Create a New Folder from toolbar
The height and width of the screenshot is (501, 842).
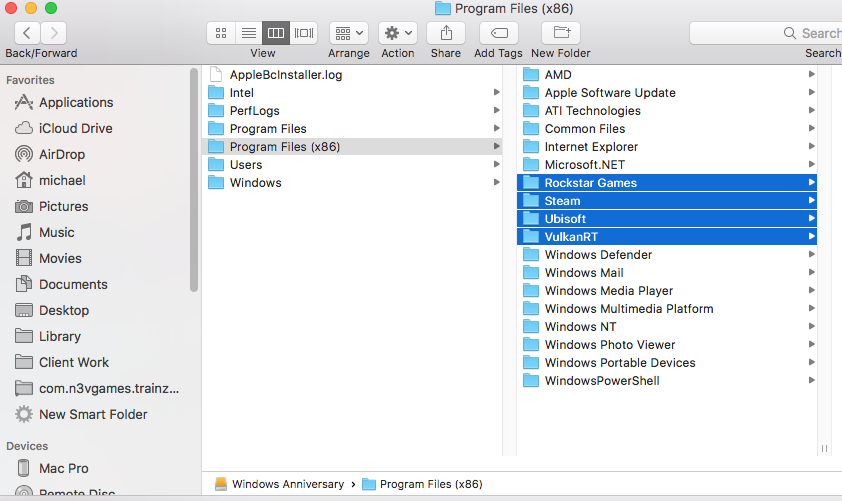561,33
